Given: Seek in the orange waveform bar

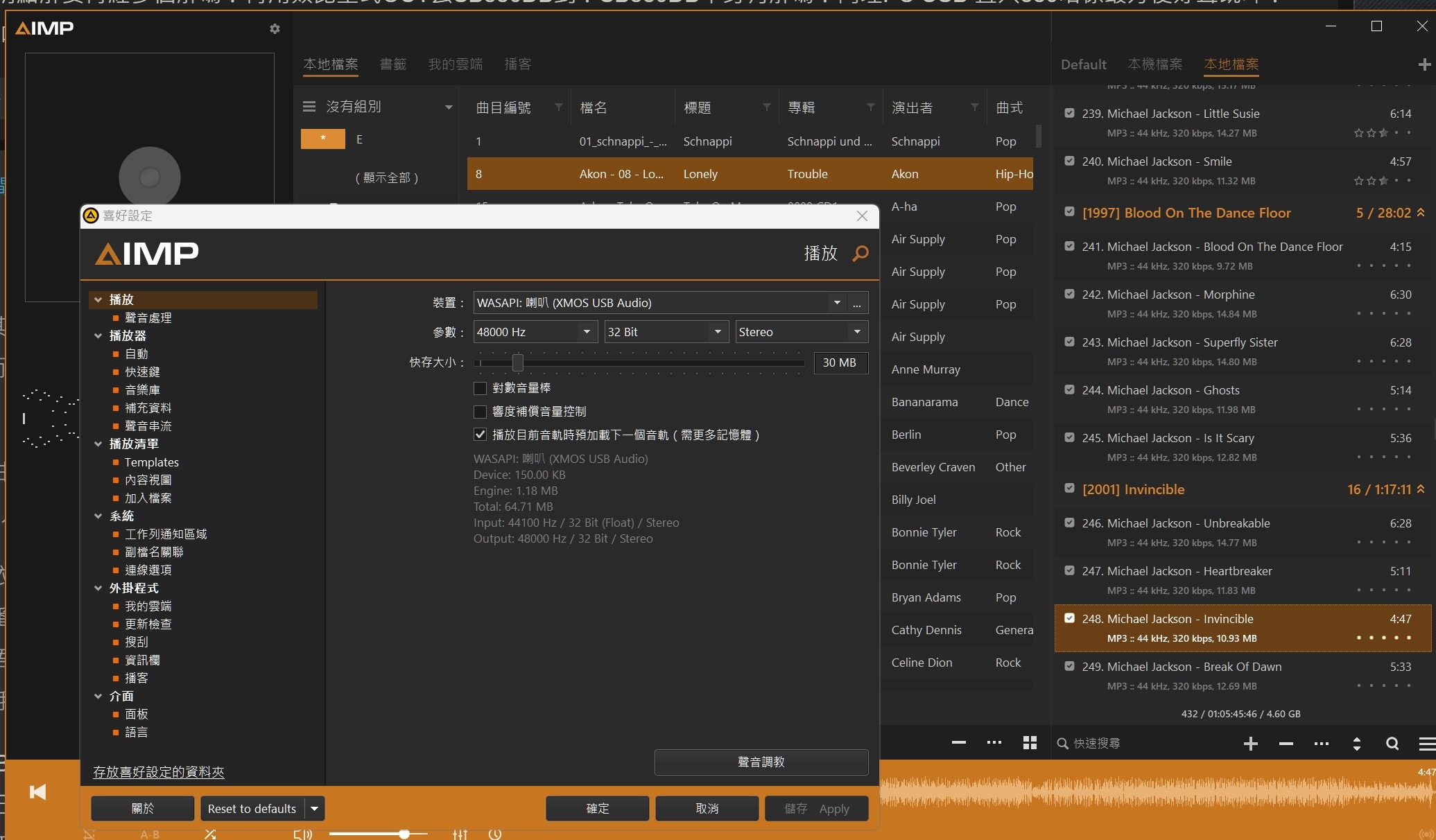Looking at the screenshot, I should 1157,791.
